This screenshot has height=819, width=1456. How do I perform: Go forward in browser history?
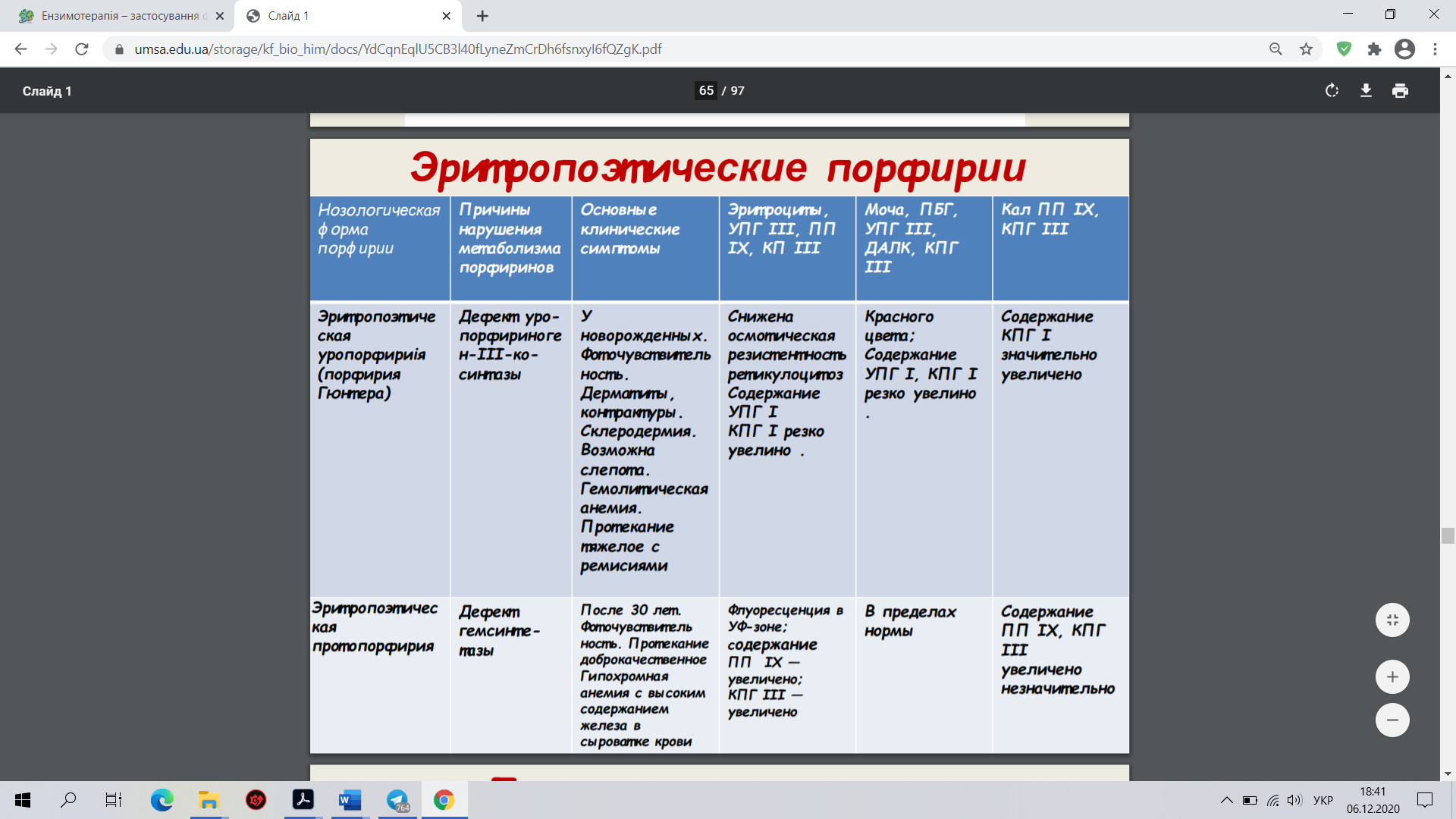click(51, 49)
